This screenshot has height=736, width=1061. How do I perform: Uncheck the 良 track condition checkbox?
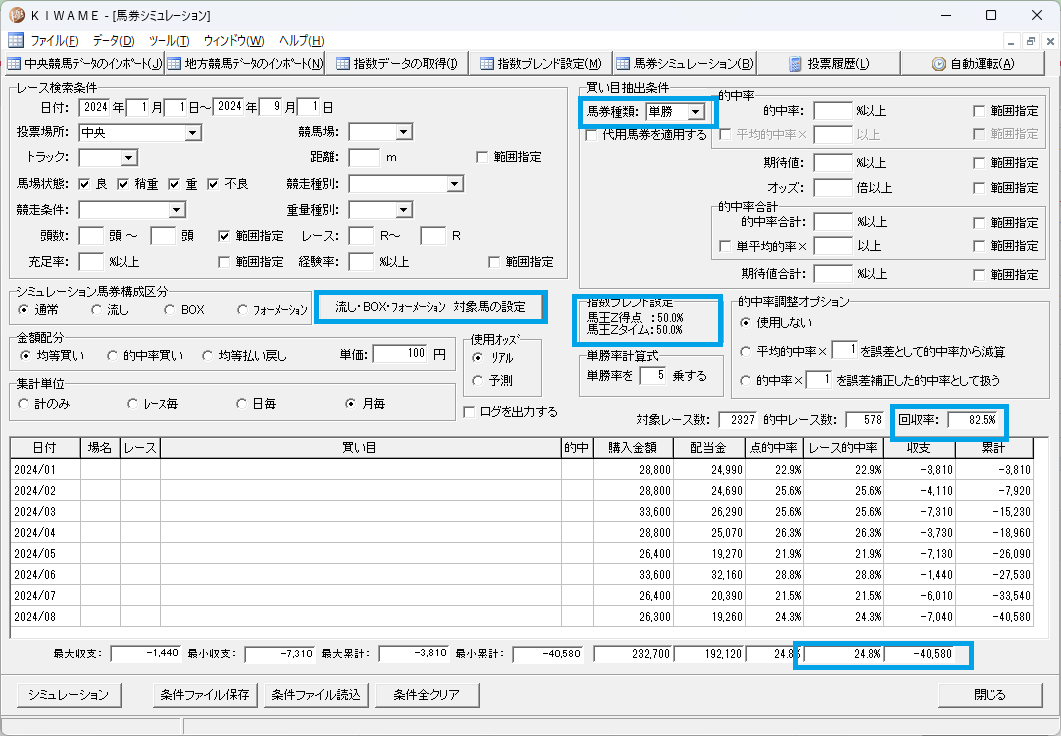pos(84,184)
